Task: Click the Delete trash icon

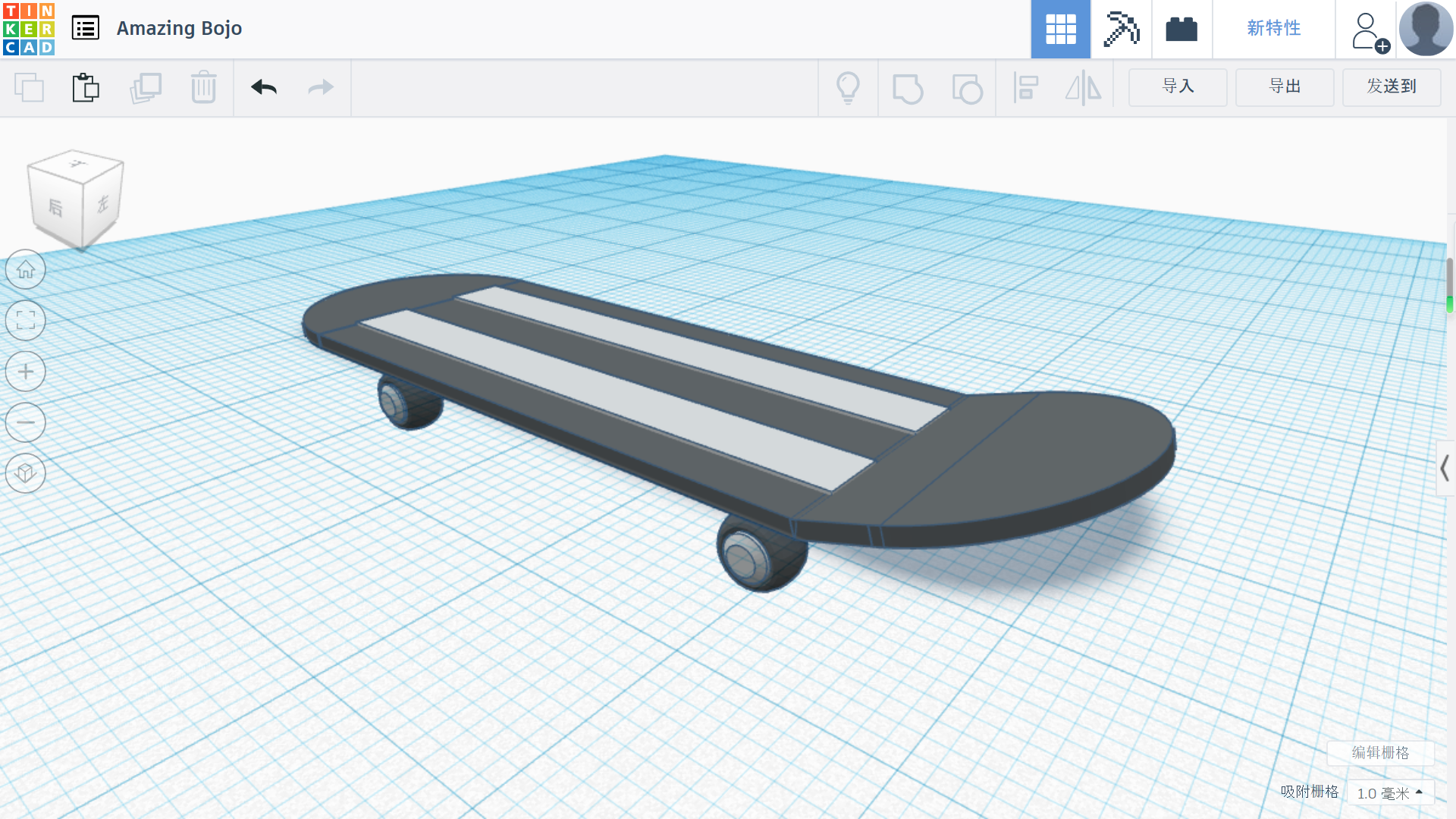Action: [x=203, y=88]
